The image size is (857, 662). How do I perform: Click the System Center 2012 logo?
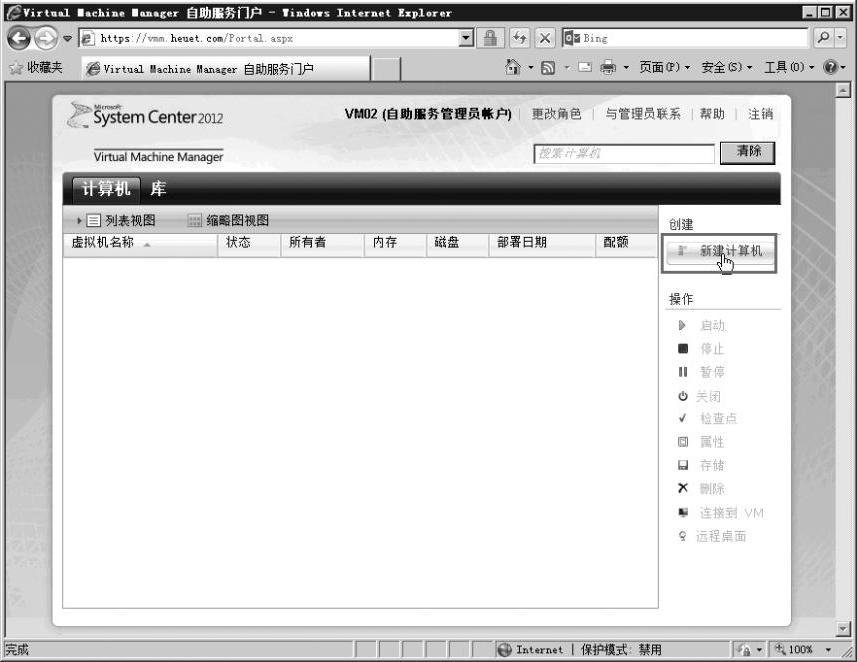click(x=145, y=115)
